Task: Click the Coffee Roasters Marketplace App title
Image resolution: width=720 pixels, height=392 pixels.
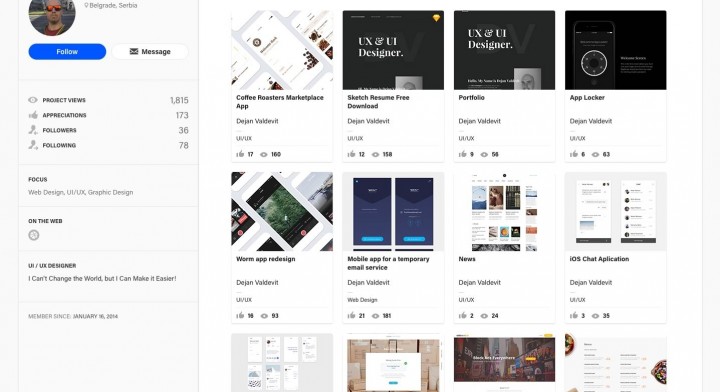Action: [280, 101]
